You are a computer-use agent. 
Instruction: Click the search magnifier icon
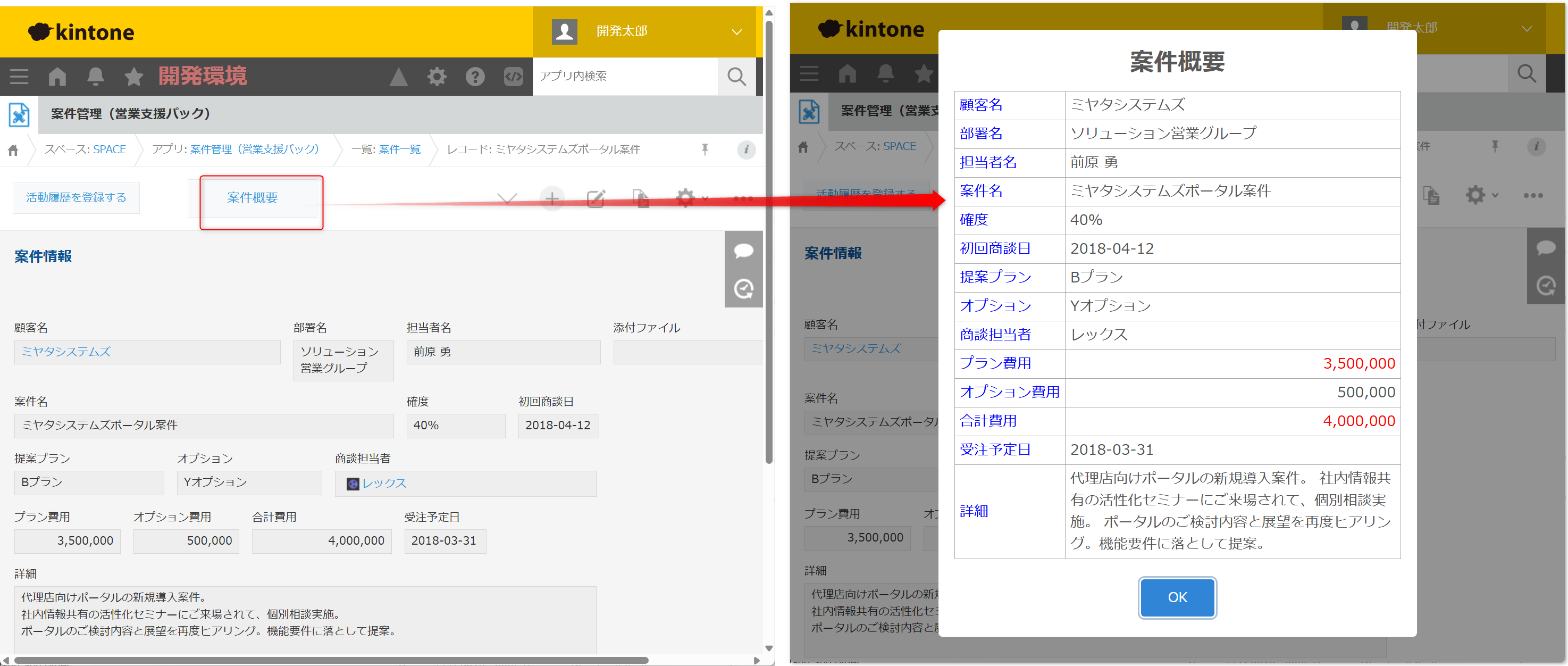pyautogui.click(x=736, y=77)
